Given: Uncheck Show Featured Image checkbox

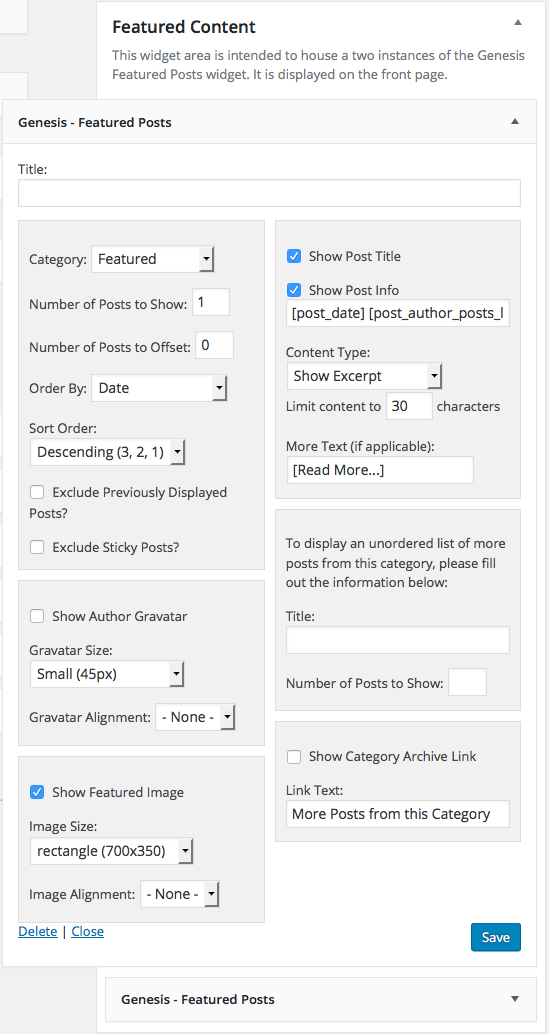Looking at the screenshot, I should [38, 792].
